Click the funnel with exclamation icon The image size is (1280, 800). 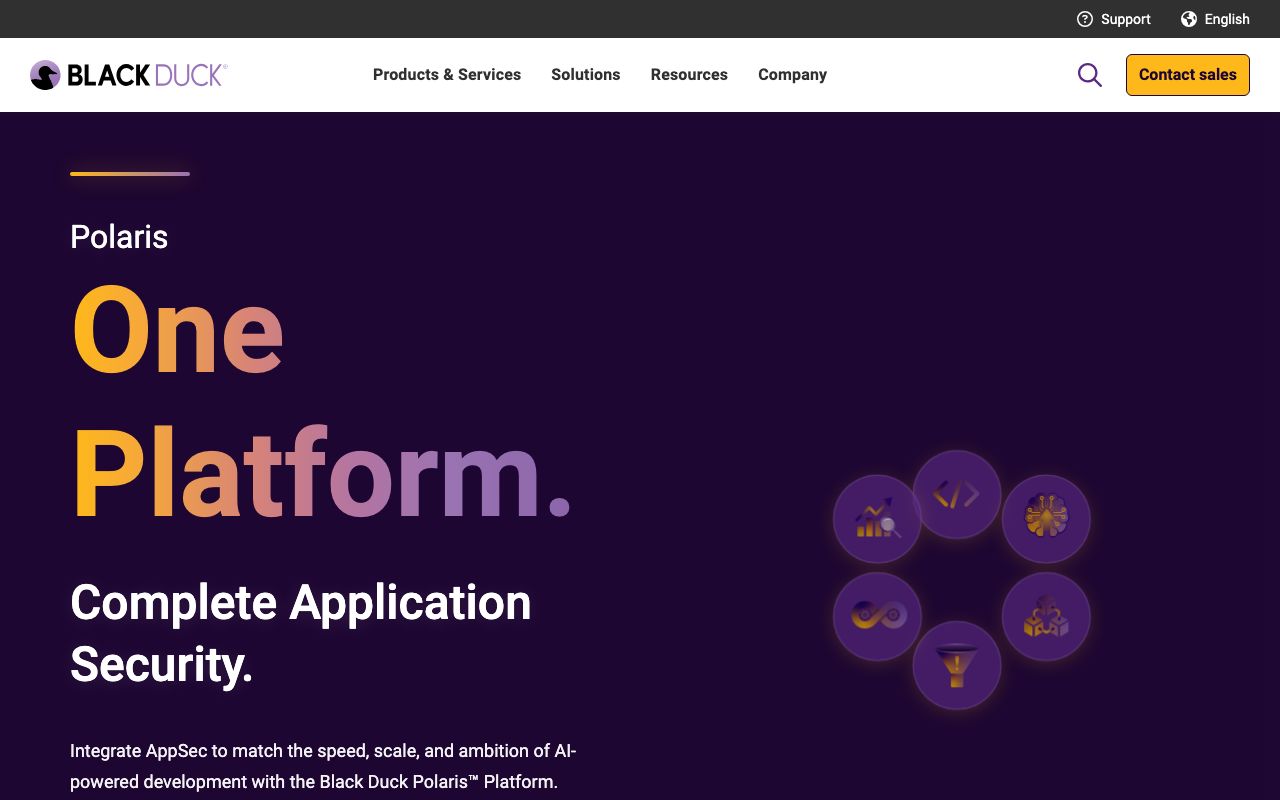tap(957, 665)
